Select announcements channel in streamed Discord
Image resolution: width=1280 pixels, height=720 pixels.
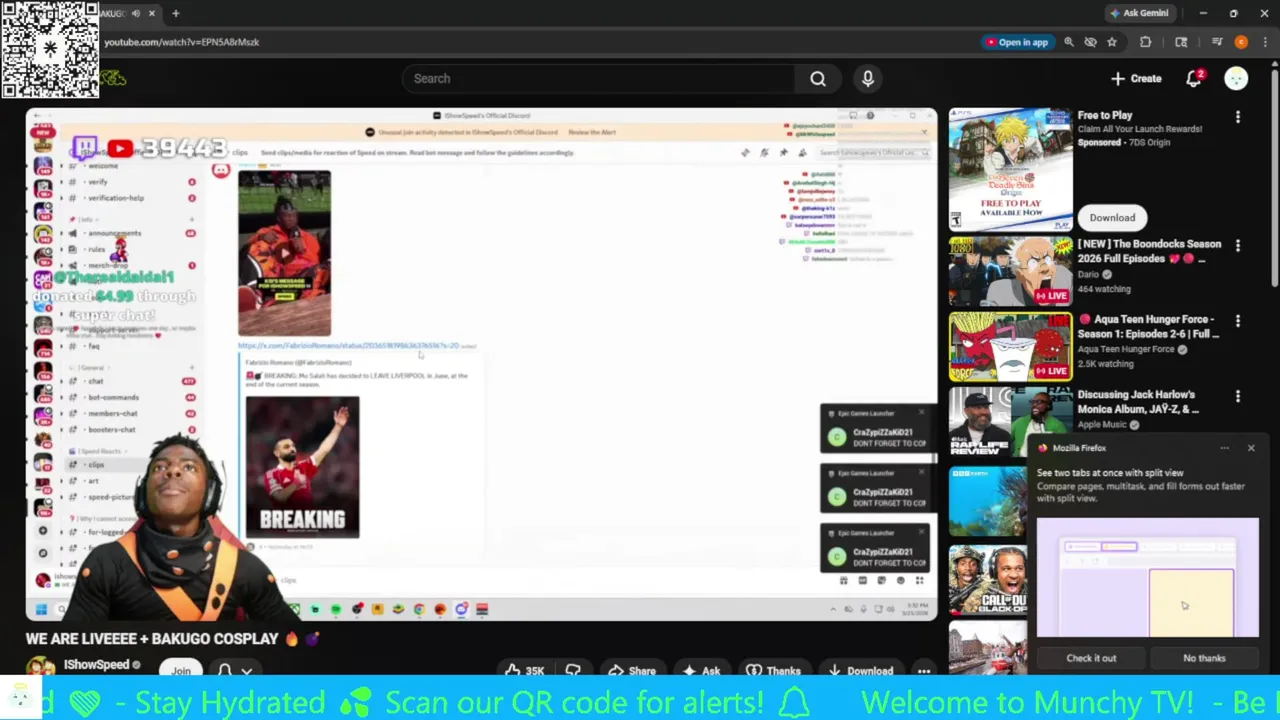pyautogui.click(x=114, y=233)
